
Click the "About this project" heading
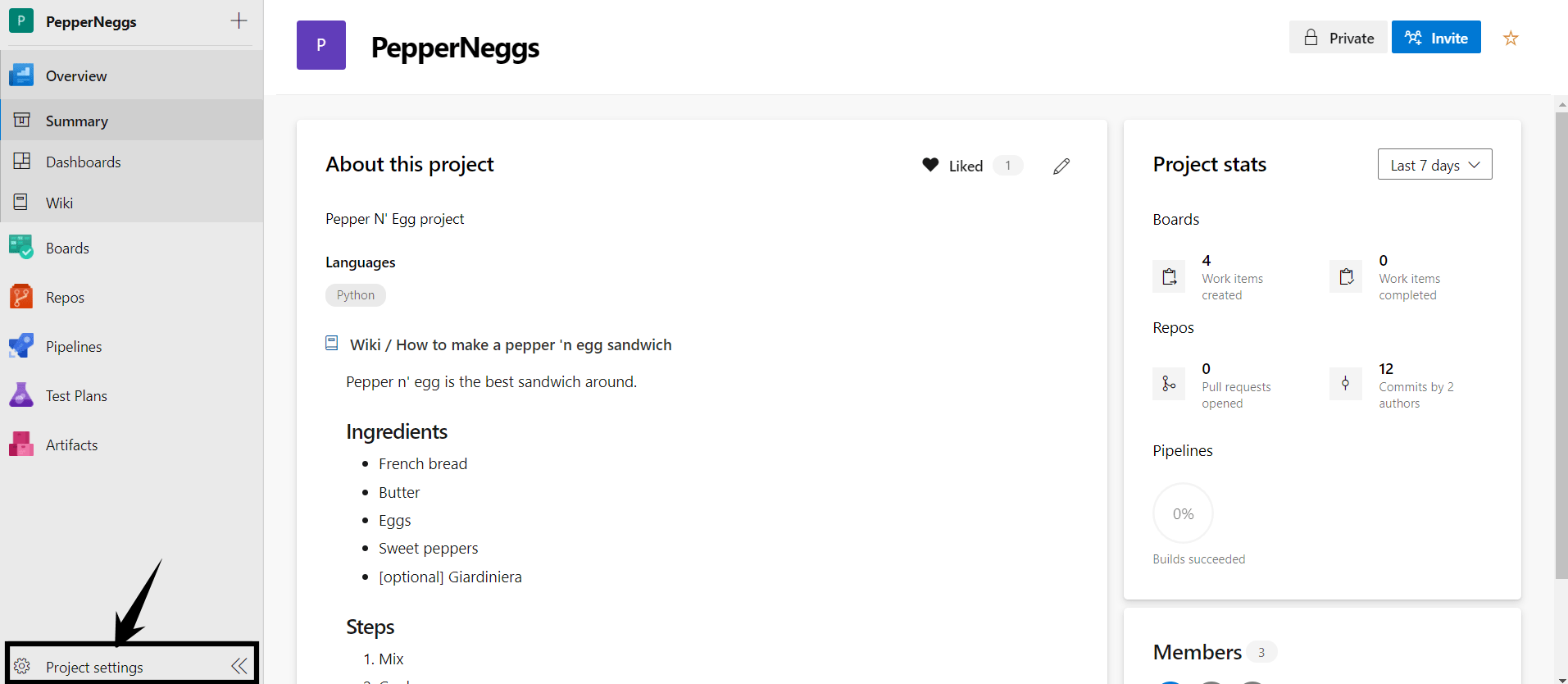point(410,165)
